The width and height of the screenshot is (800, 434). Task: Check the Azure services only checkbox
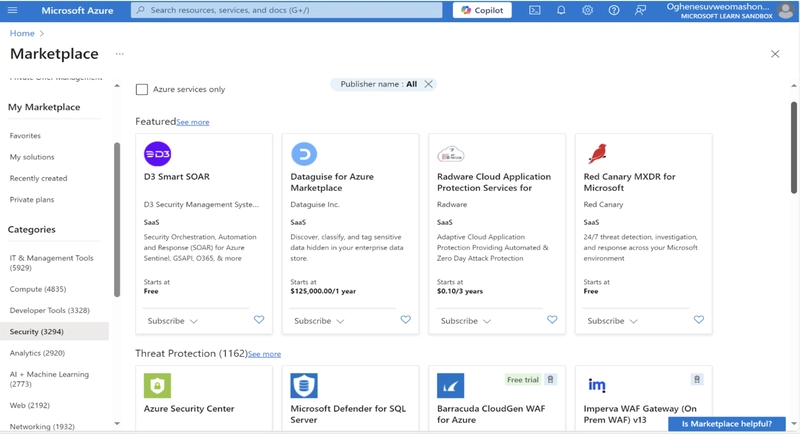(142, 89)
